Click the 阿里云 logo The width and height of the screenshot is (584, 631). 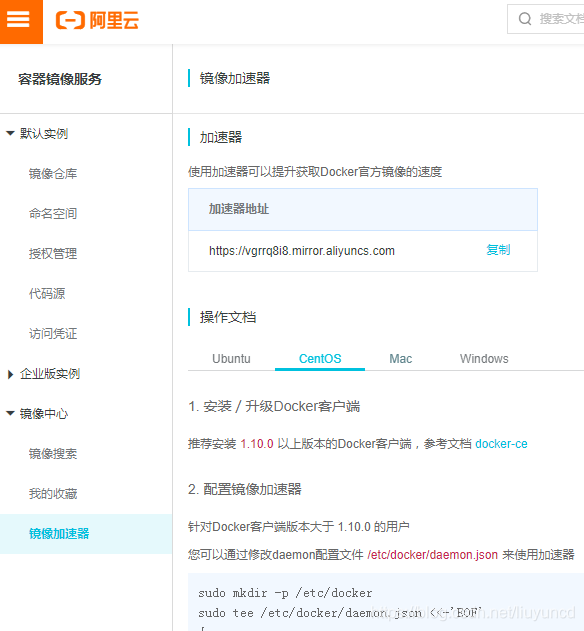97,20
